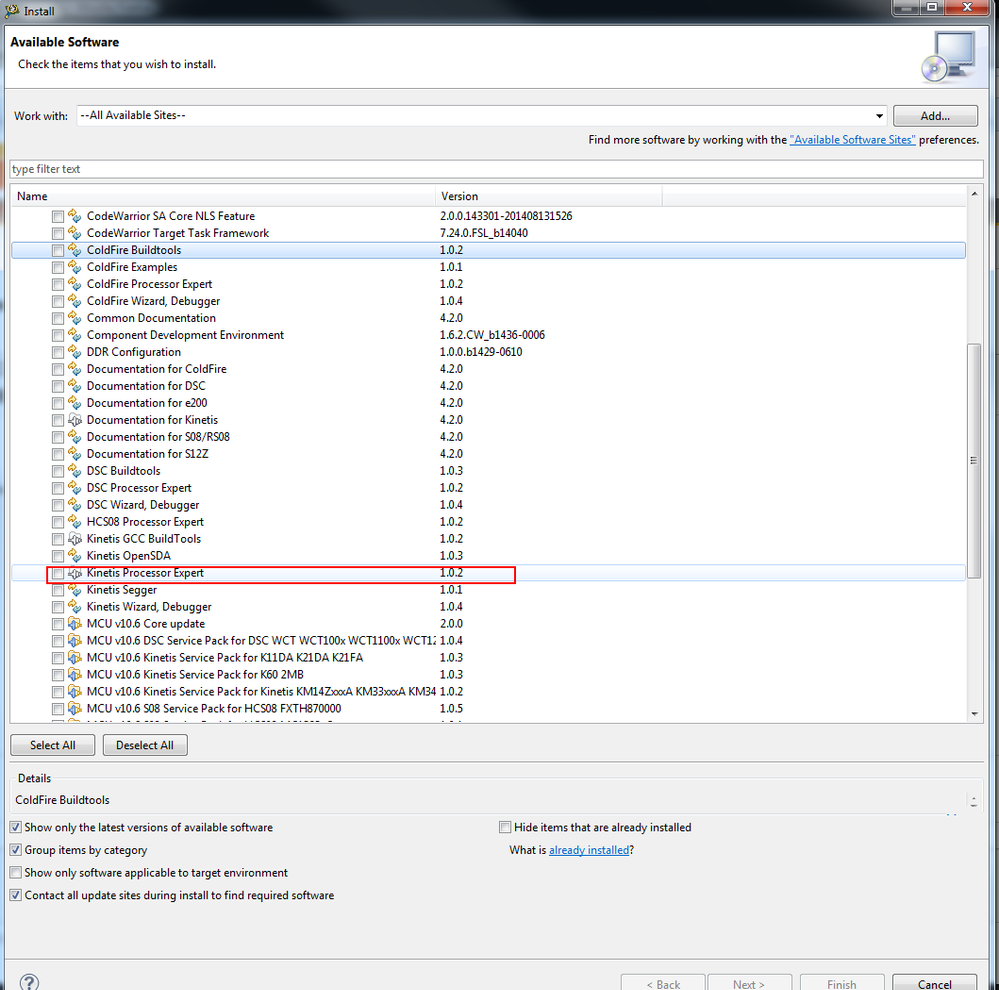Viewport: 999px width, 990px height.
Task: Click the feature icon beside ColdFire Buildtools
Action: 75,250
